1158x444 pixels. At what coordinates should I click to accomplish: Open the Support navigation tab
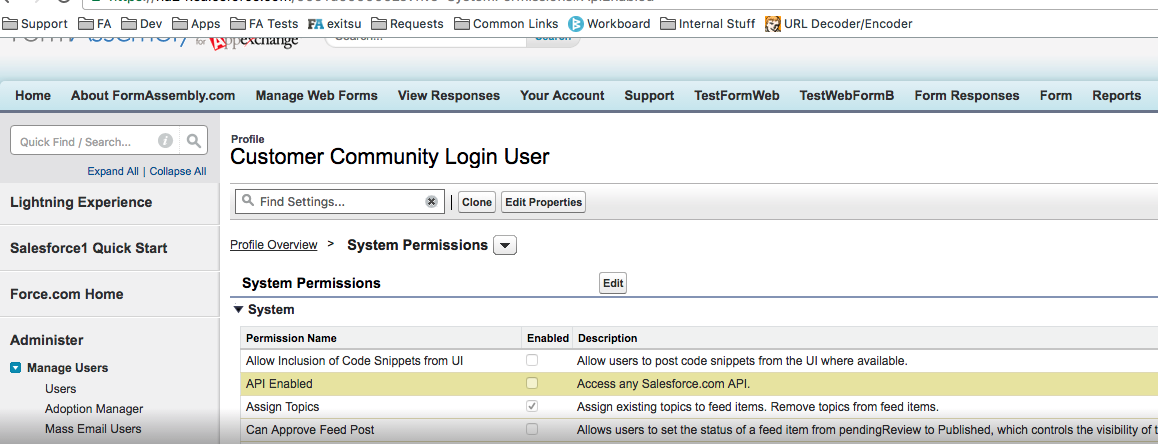(649, 95)
